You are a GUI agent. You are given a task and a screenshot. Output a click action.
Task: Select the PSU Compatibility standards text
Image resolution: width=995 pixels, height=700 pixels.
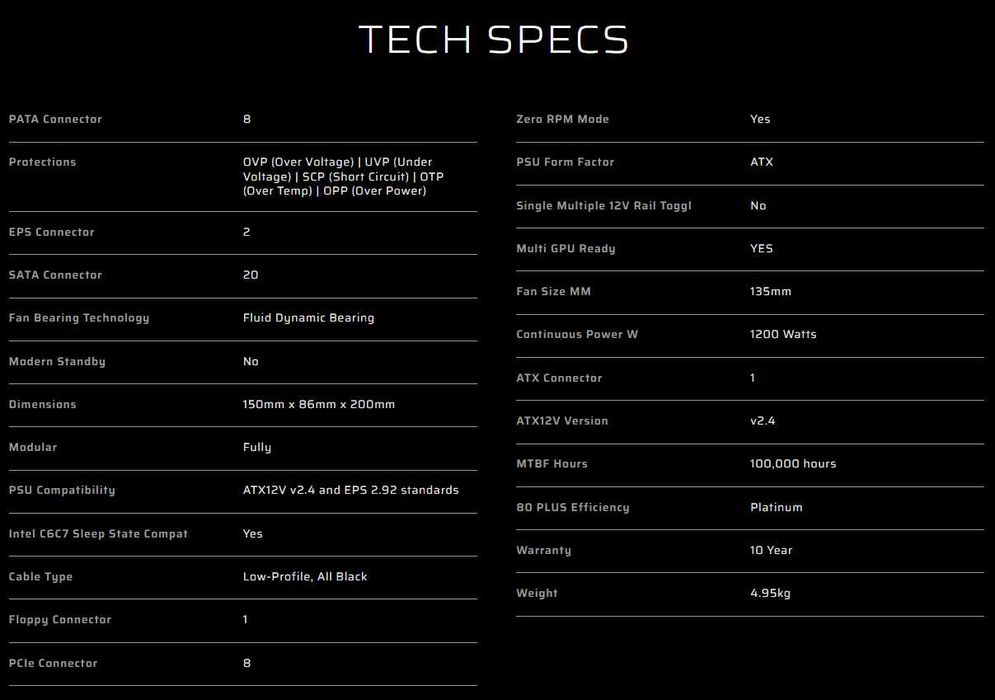coord(350,490)
